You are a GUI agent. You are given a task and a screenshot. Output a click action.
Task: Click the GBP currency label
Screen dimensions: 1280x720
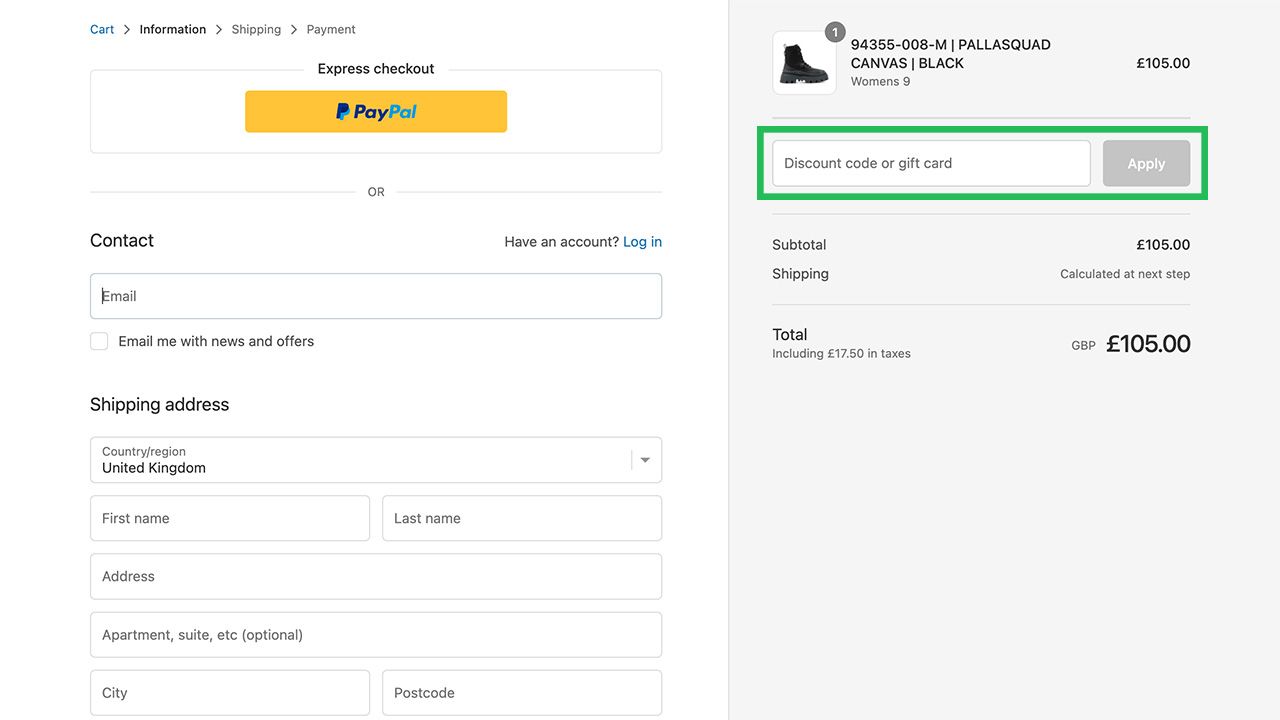pyautogui.click(x=1083, y=346)
